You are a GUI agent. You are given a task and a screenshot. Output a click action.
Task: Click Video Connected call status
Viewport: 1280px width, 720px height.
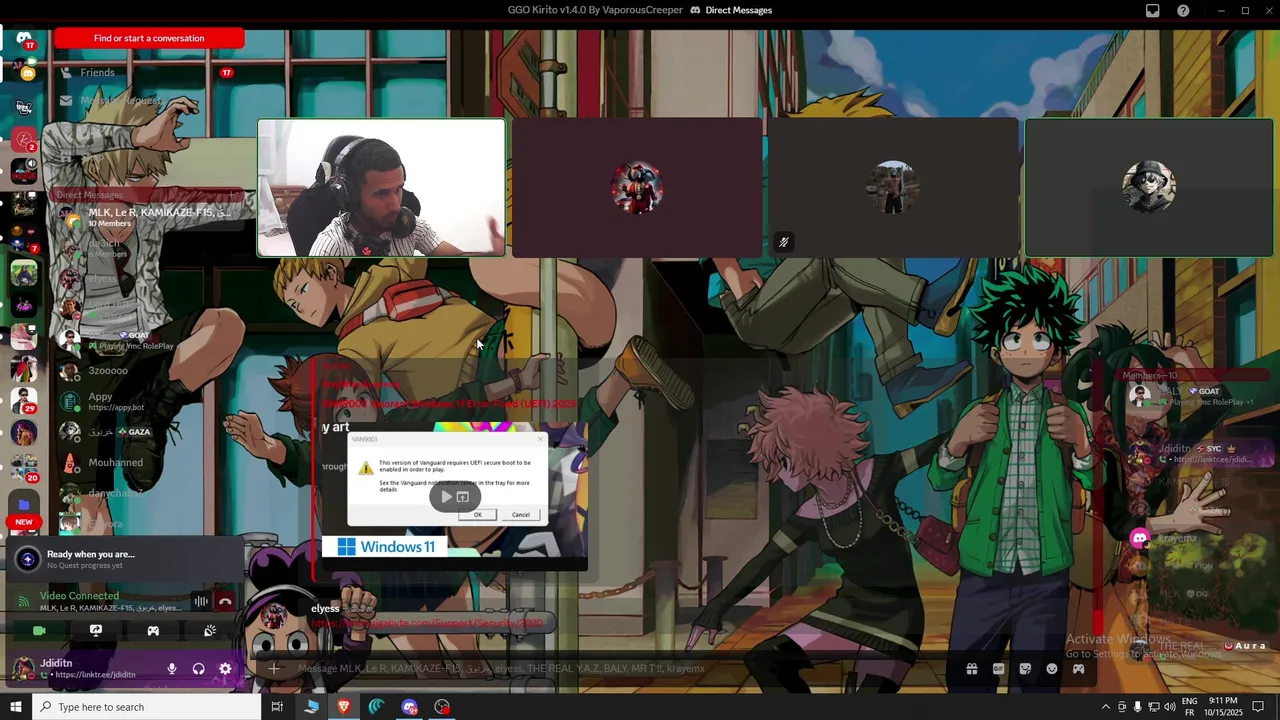(x=79, y=596)
